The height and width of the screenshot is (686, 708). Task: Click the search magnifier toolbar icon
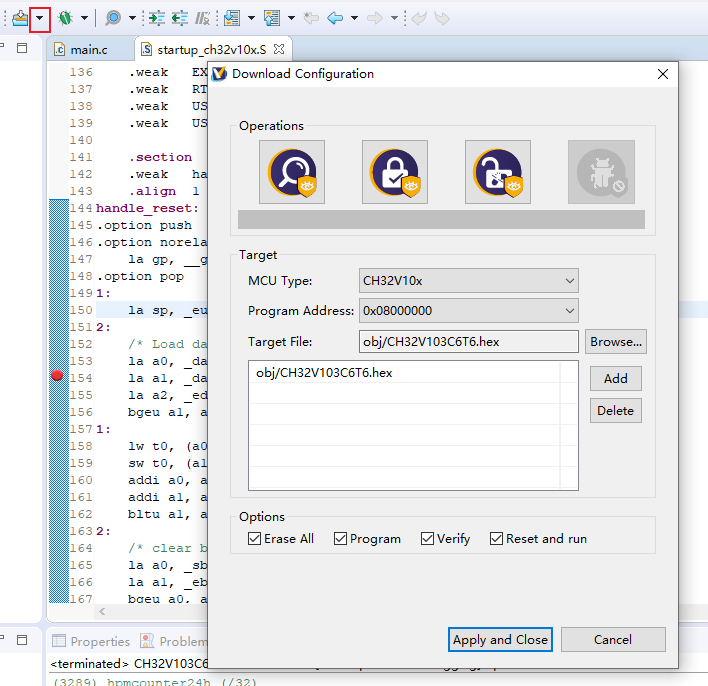click(x=113, y=18)
